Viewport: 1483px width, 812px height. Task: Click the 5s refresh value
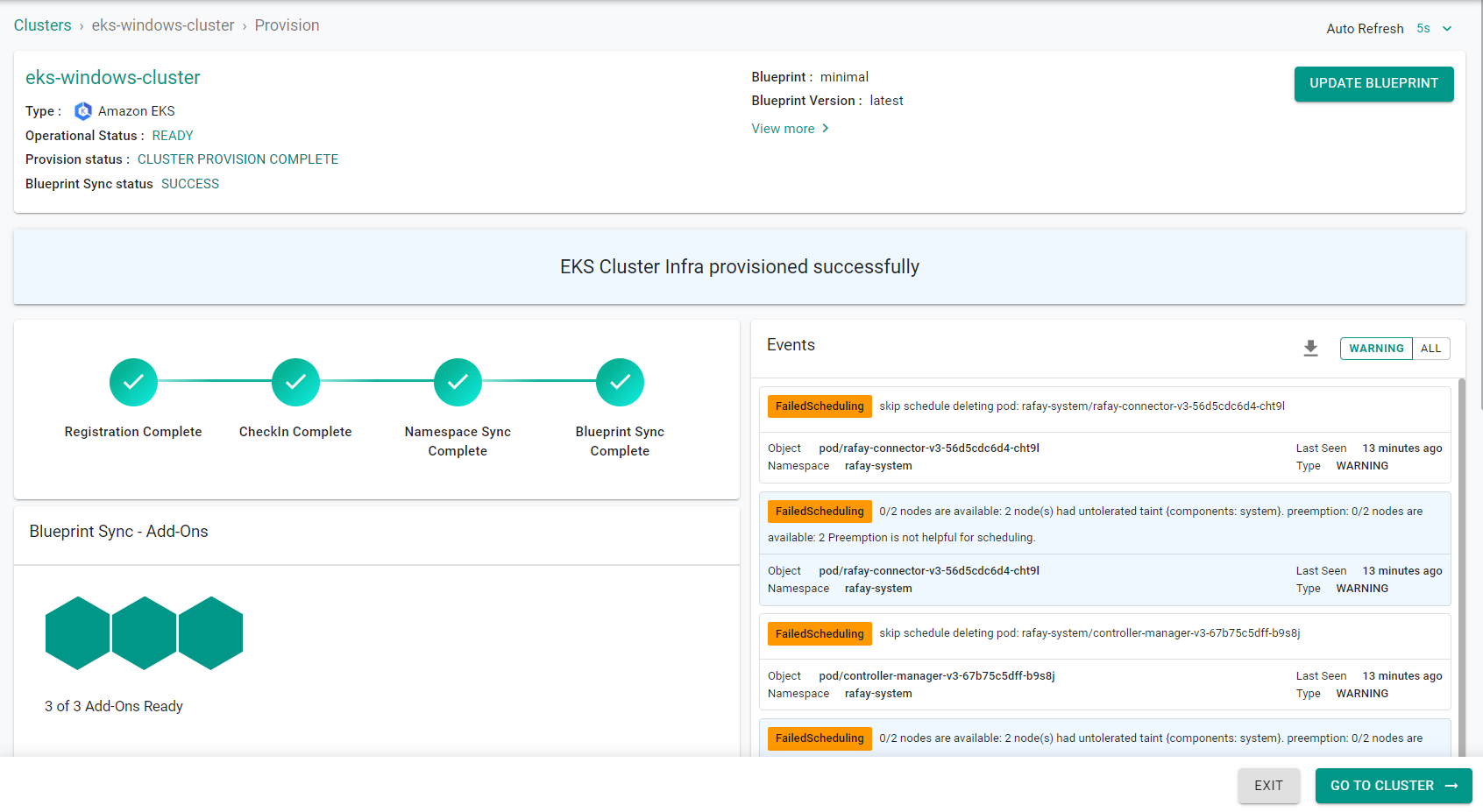click(1423, 29)
